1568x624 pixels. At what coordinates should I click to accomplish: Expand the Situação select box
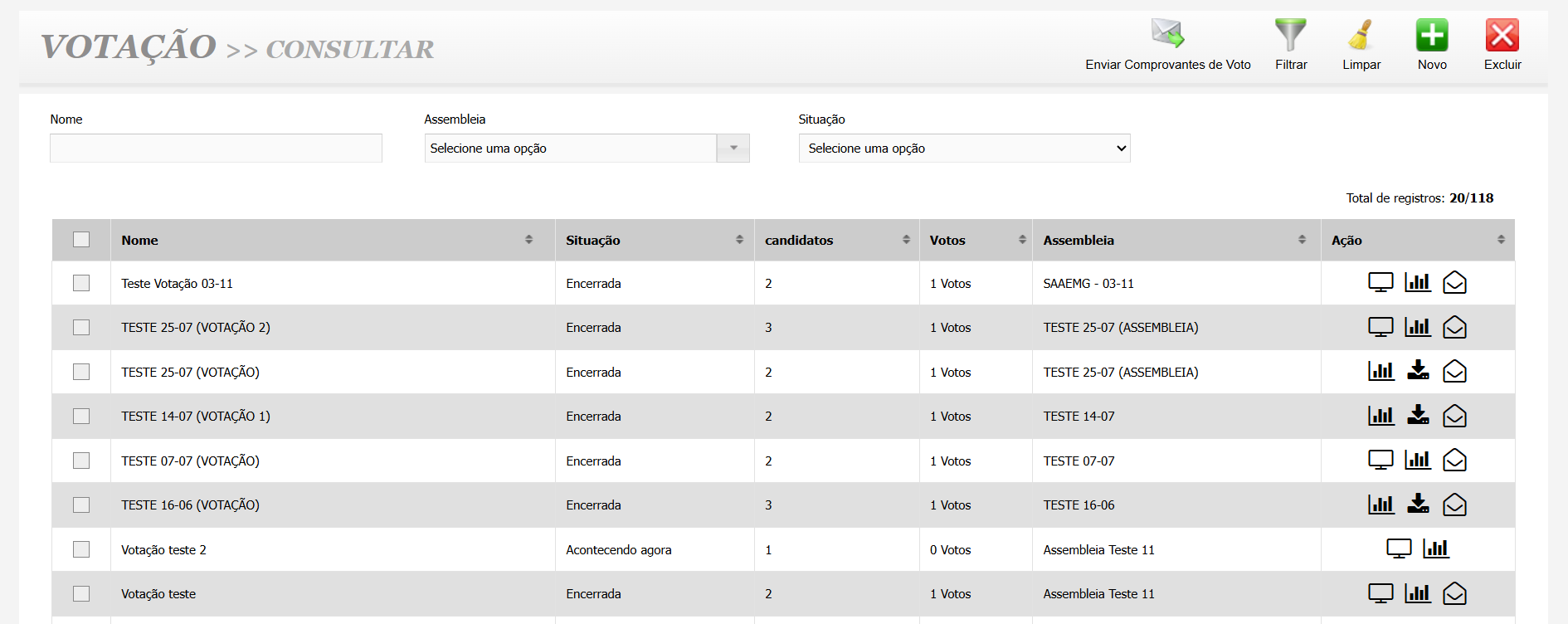tap(964, 149)
